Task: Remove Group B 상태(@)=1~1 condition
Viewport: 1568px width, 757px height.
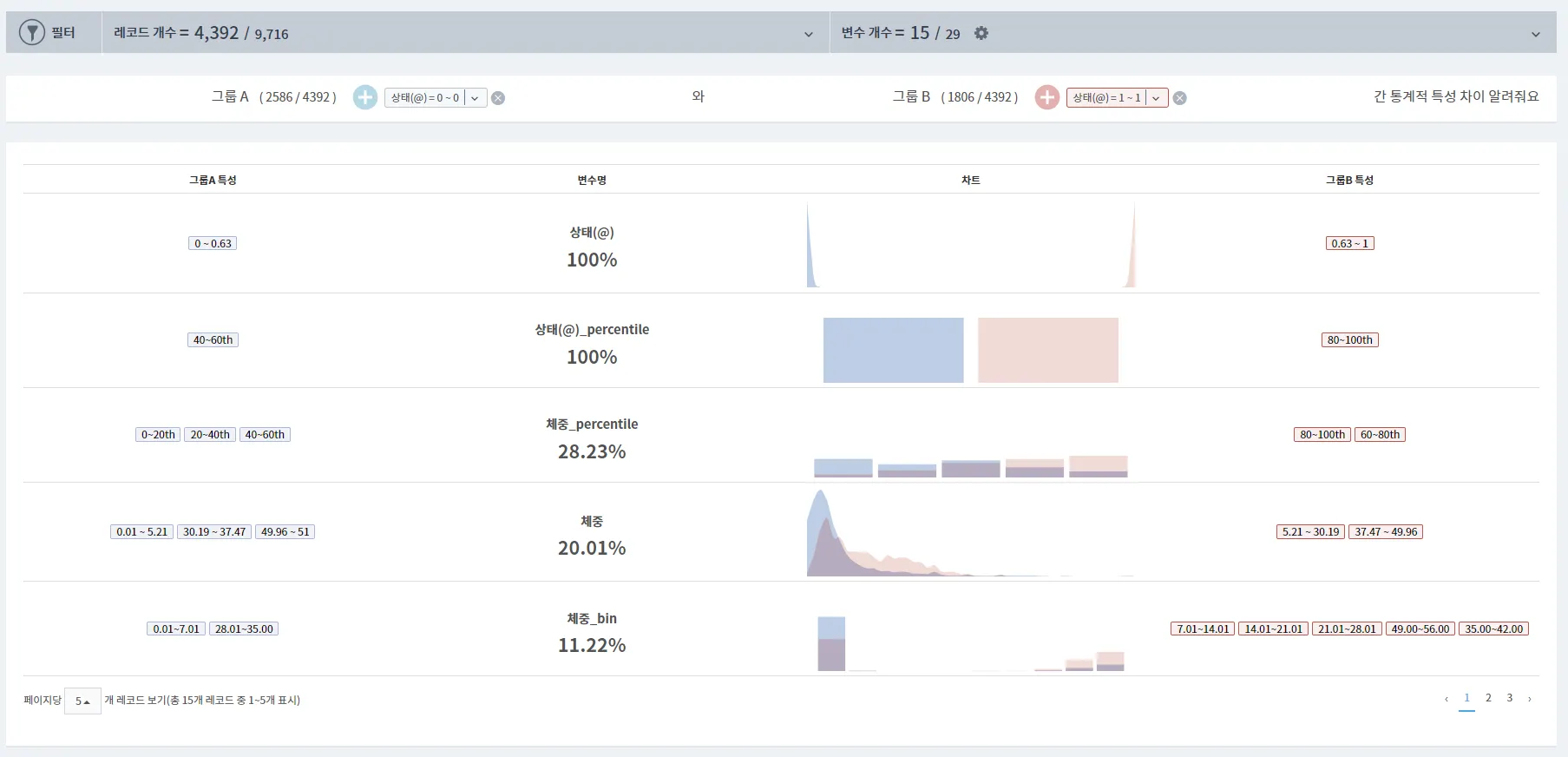Action: (x=1180, y=98)
